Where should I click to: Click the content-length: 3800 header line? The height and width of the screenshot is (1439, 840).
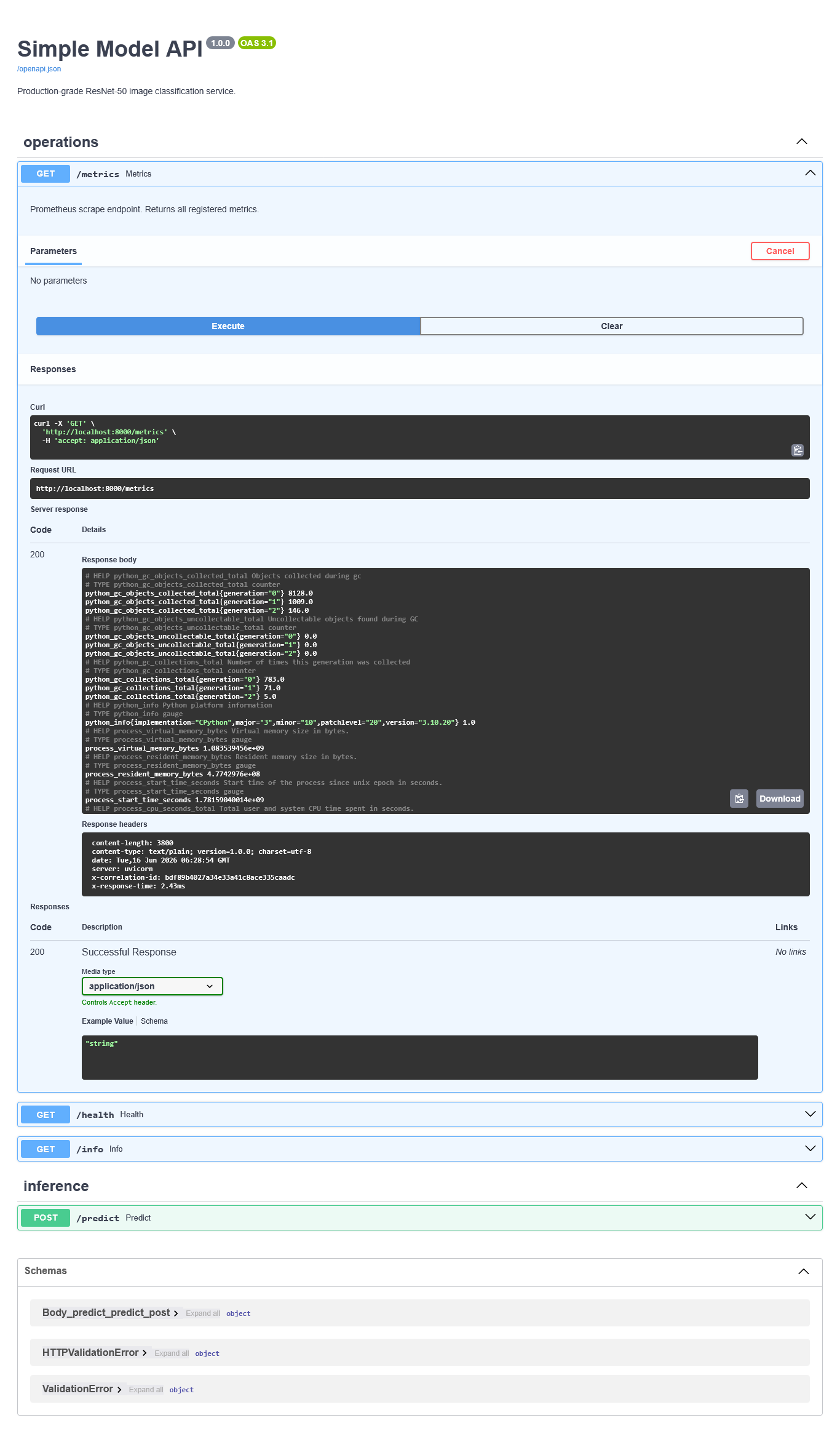tap(132, 843)
